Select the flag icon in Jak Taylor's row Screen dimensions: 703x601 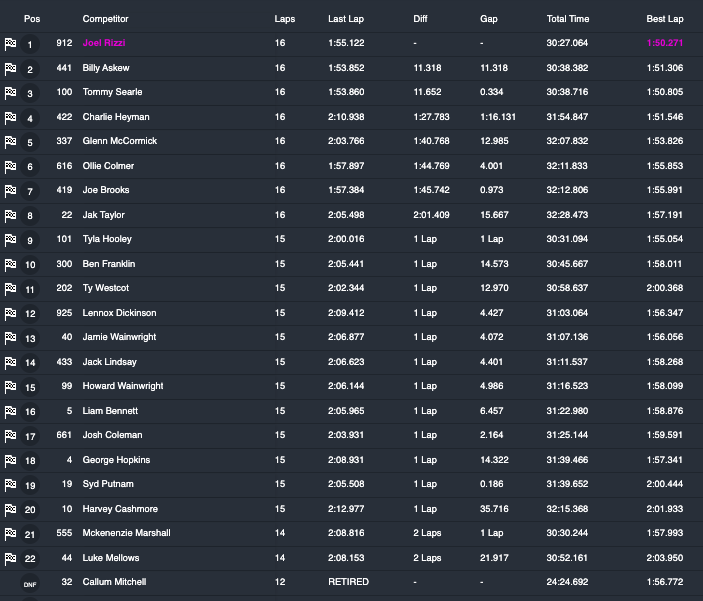click(11, 215)
